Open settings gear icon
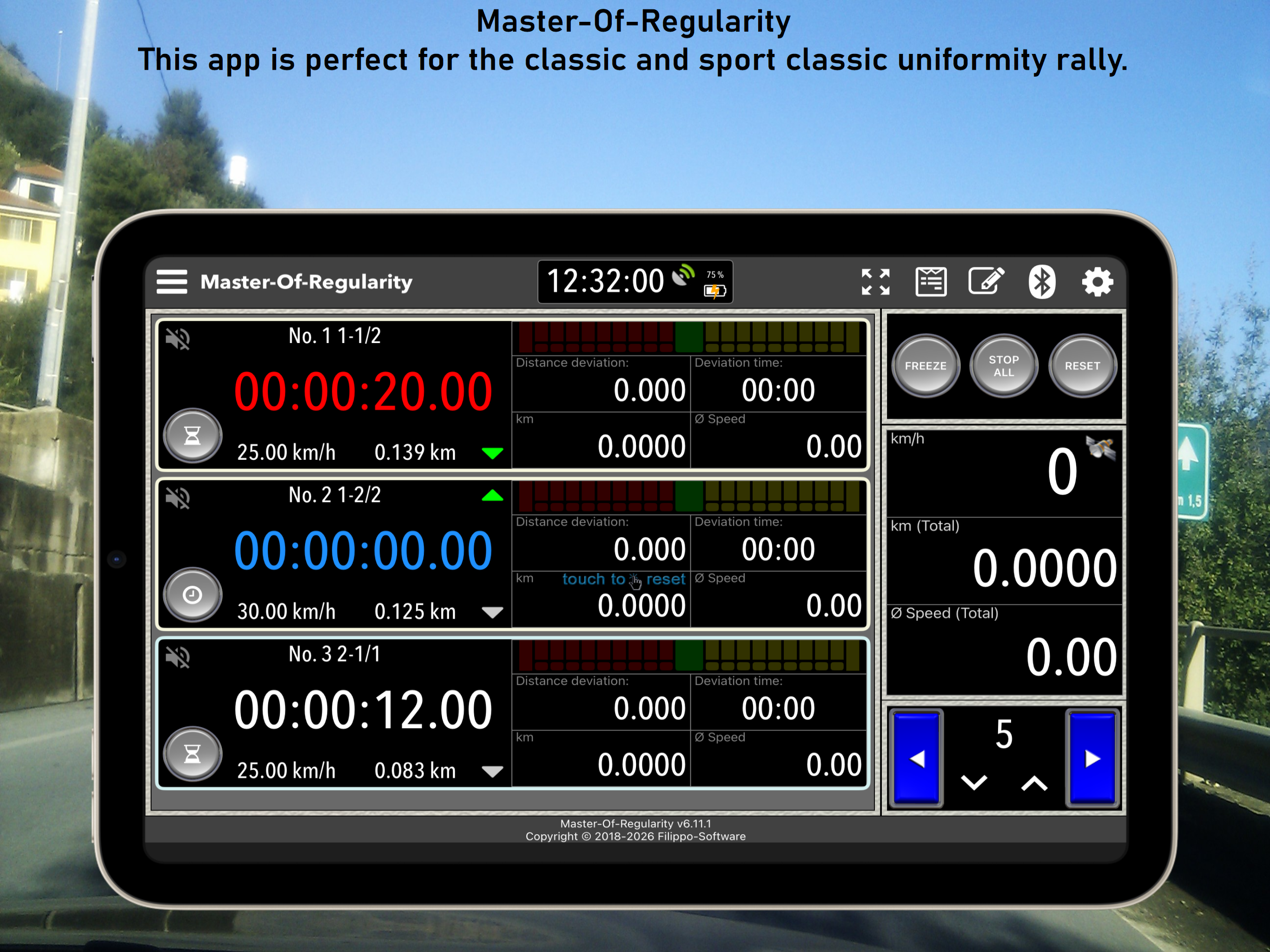The height and width of the screenshot is (952, 1270). [1097, 282]
